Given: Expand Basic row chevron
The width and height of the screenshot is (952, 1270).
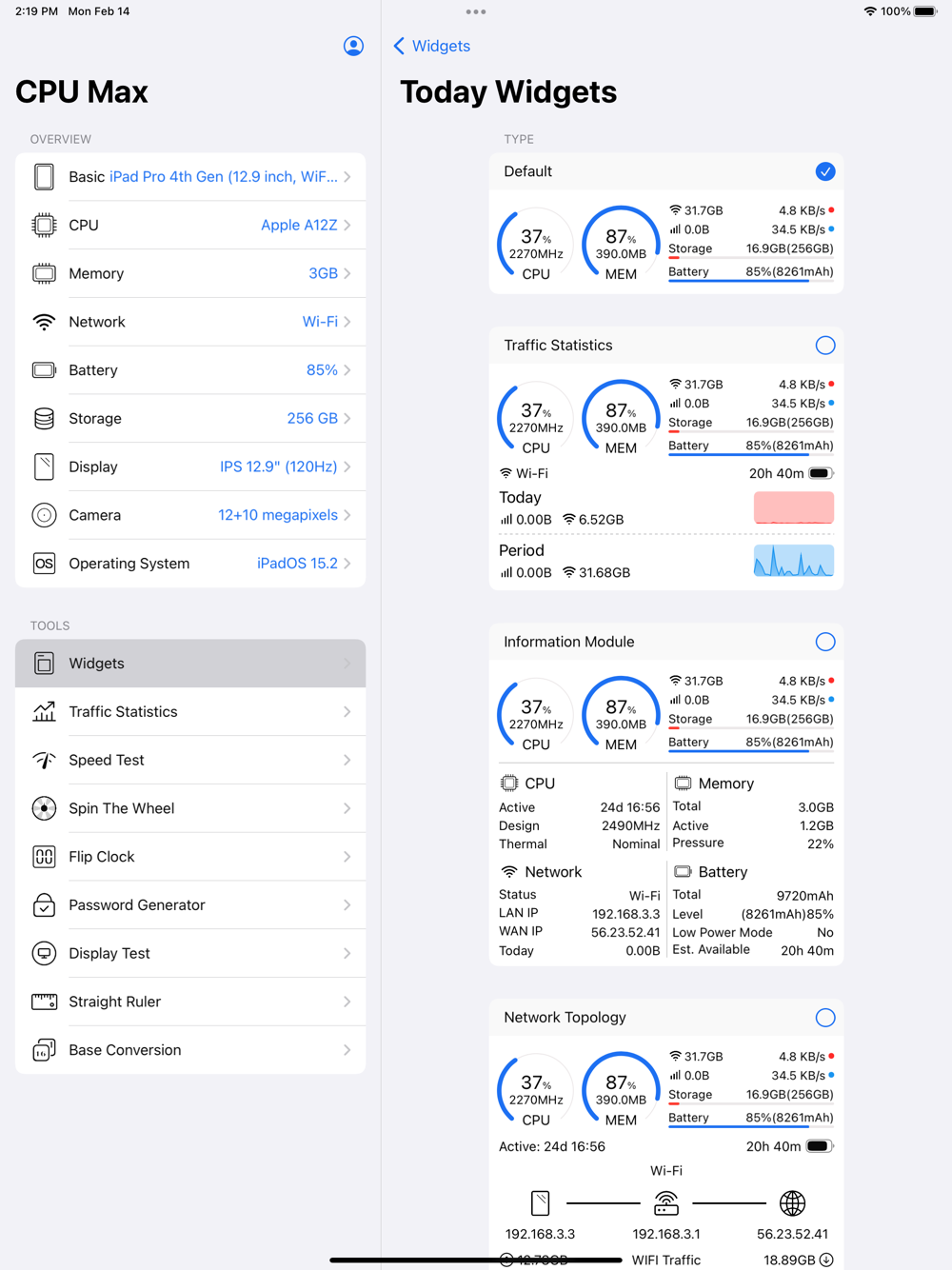Looking at the screenshot, I should click(347, 177).
